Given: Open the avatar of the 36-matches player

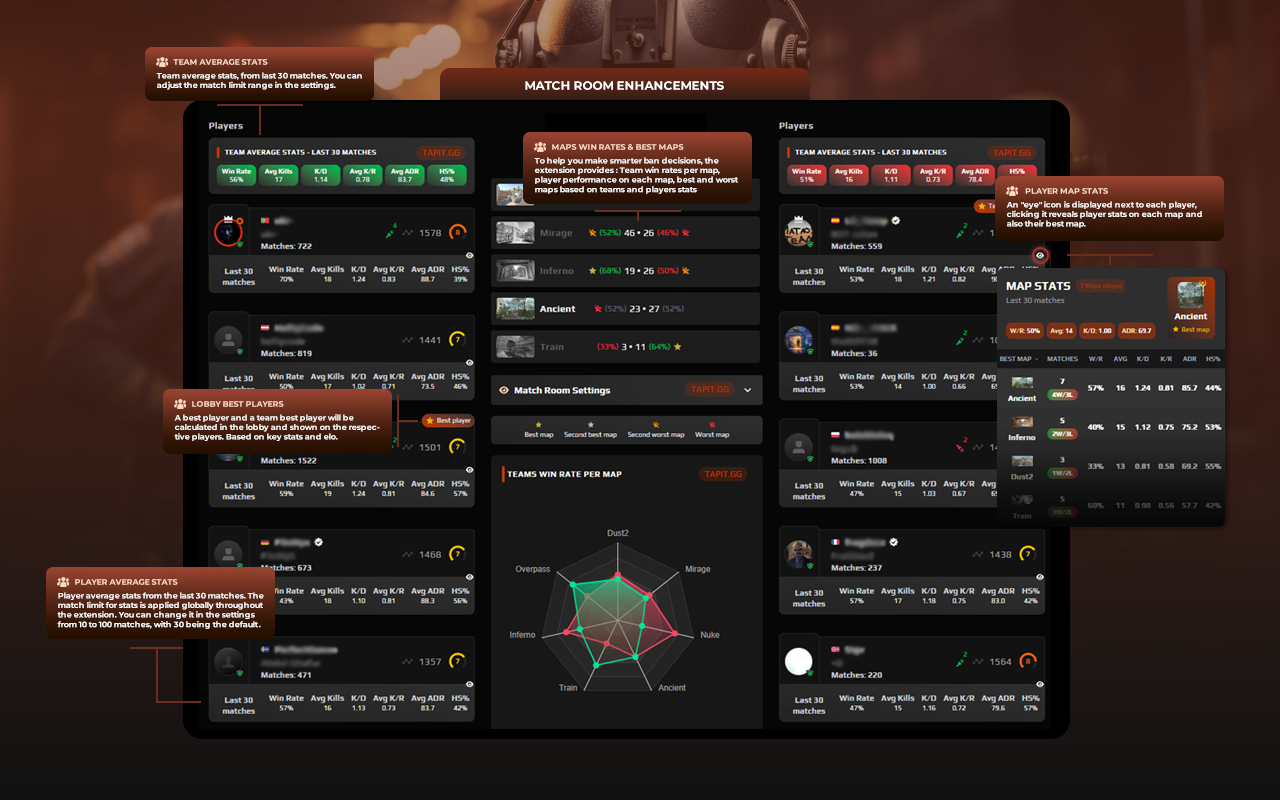Looking at the screenshot, I should click(799, 340).
